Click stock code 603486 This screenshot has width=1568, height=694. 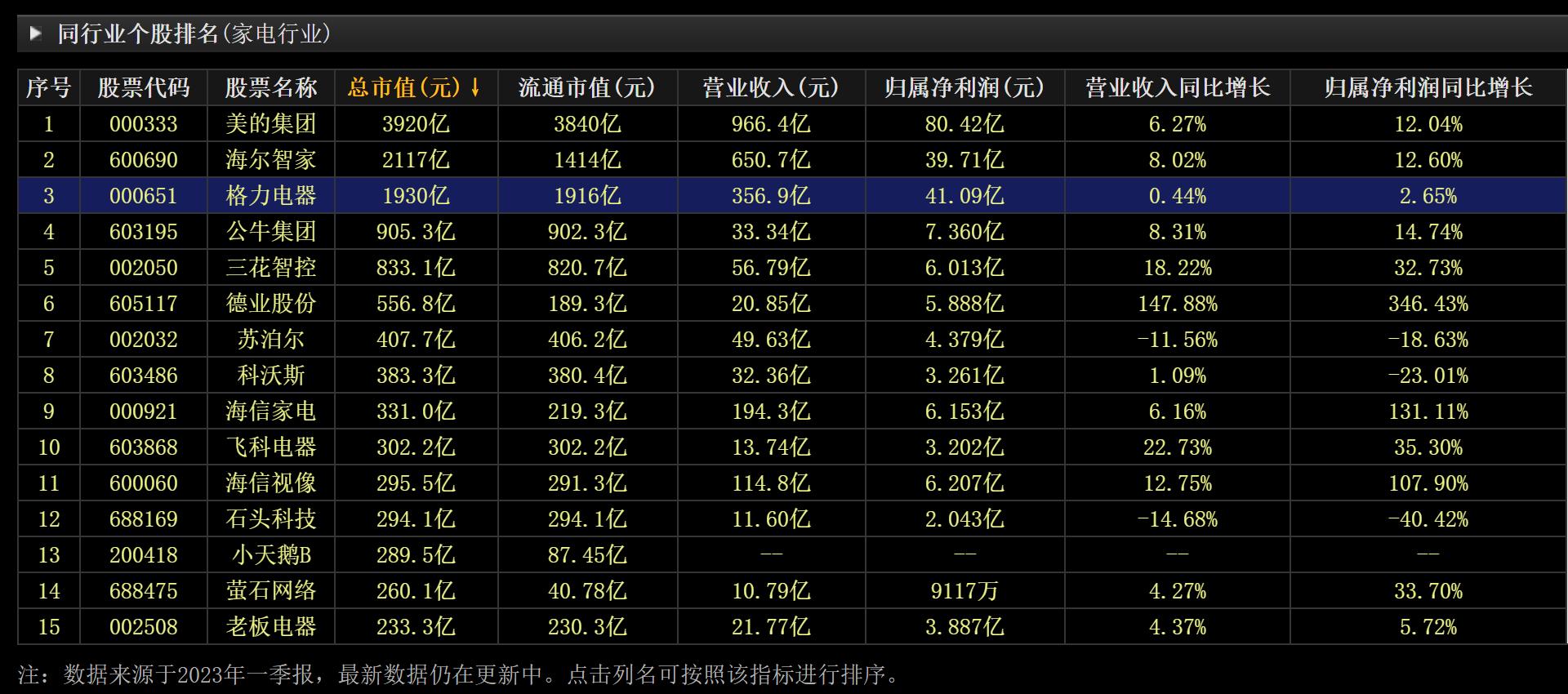144,376
